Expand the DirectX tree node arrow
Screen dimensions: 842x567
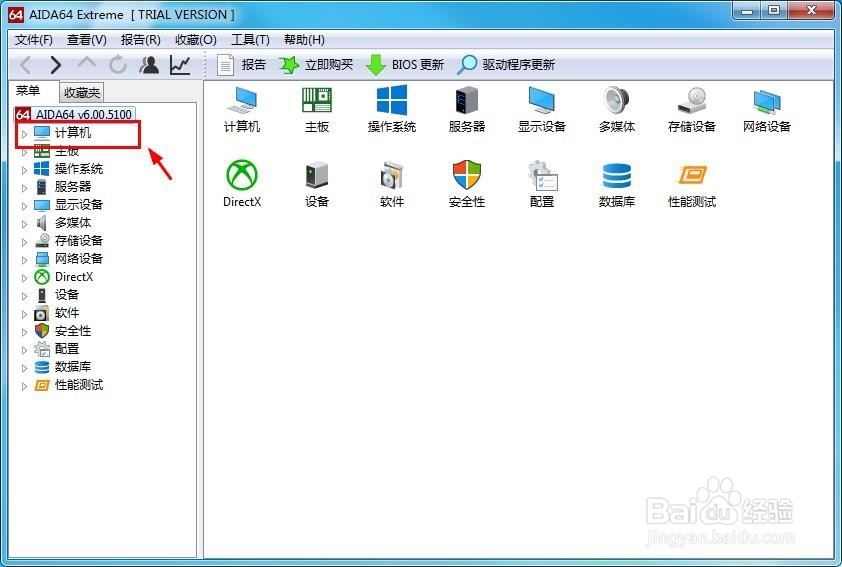(24, 278)
